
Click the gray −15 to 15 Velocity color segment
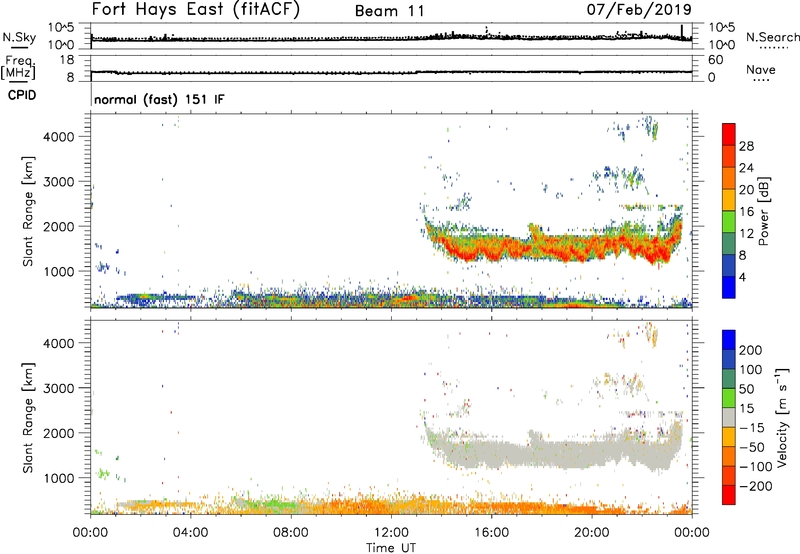pos(729,417)
